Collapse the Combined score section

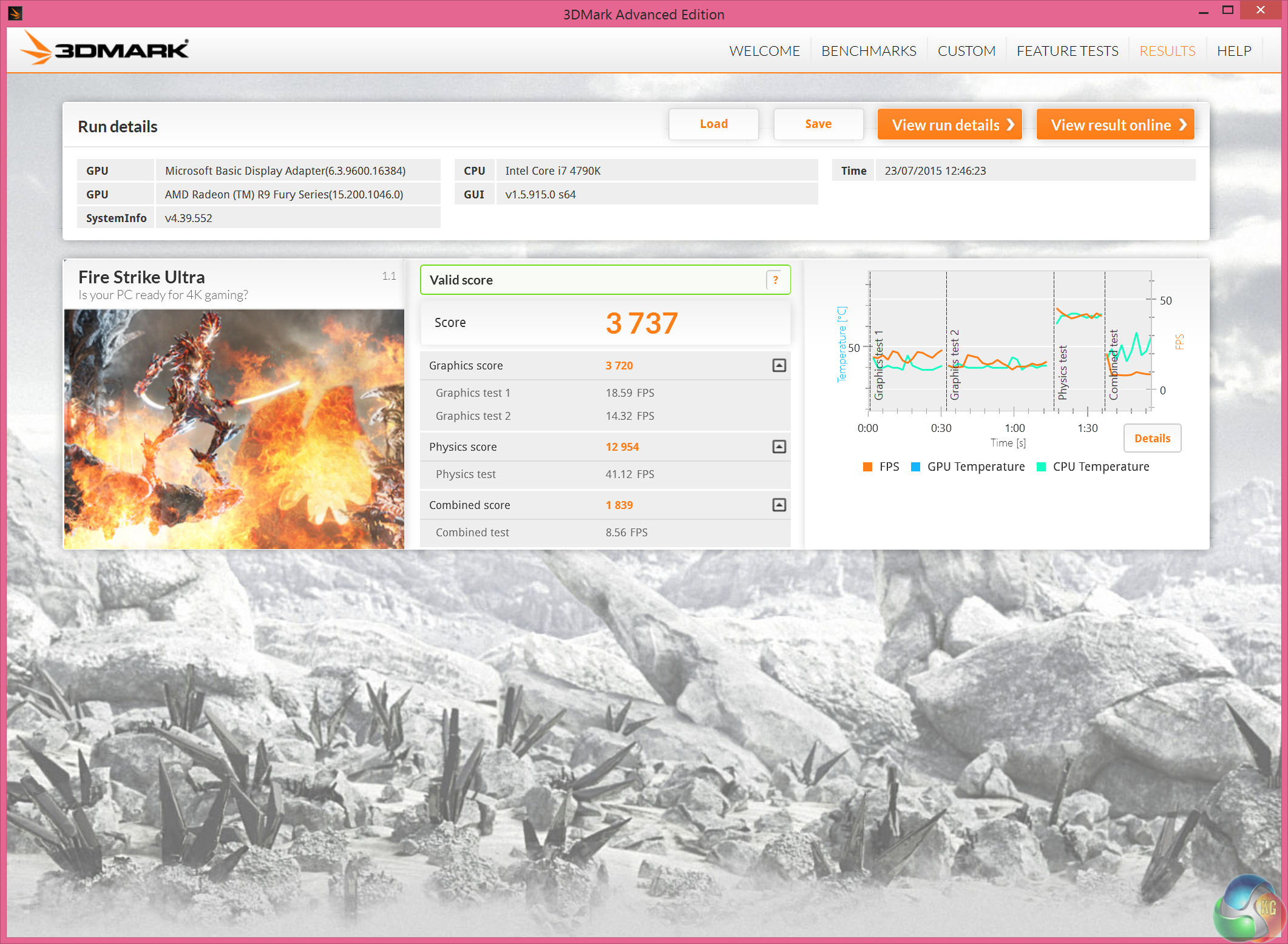point(779,505)
